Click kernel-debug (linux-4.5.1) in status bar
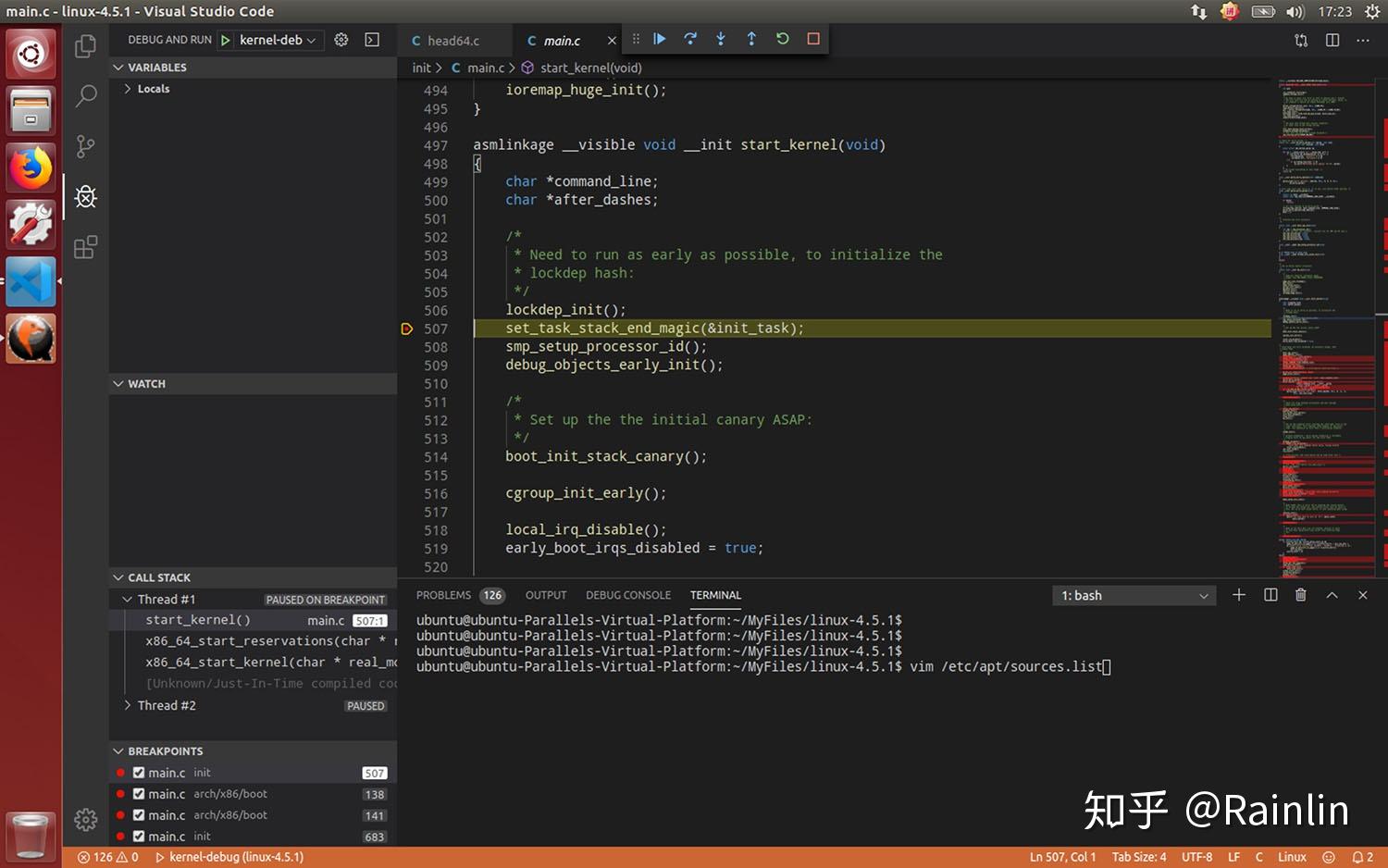The height and width of the screenshot is (868, 1388). pos(229,857)
